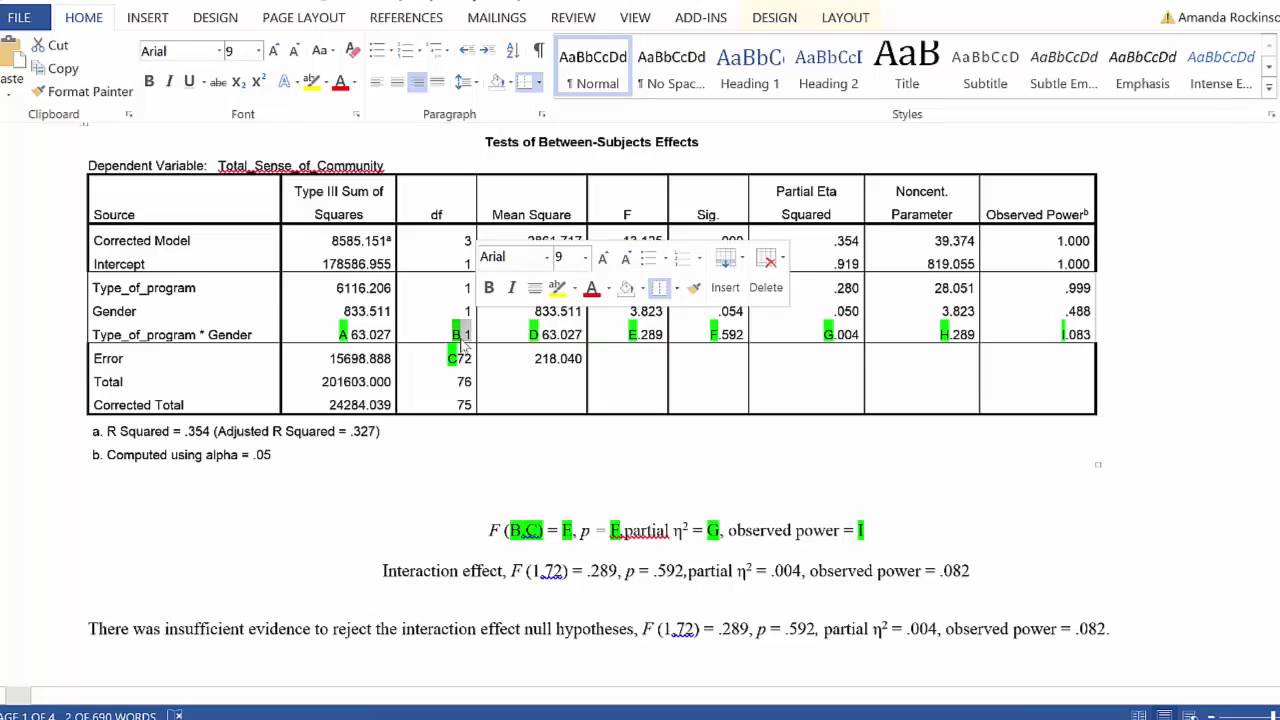
Task: Apply strikethrough formatting in ribbon
Action: 218,82
